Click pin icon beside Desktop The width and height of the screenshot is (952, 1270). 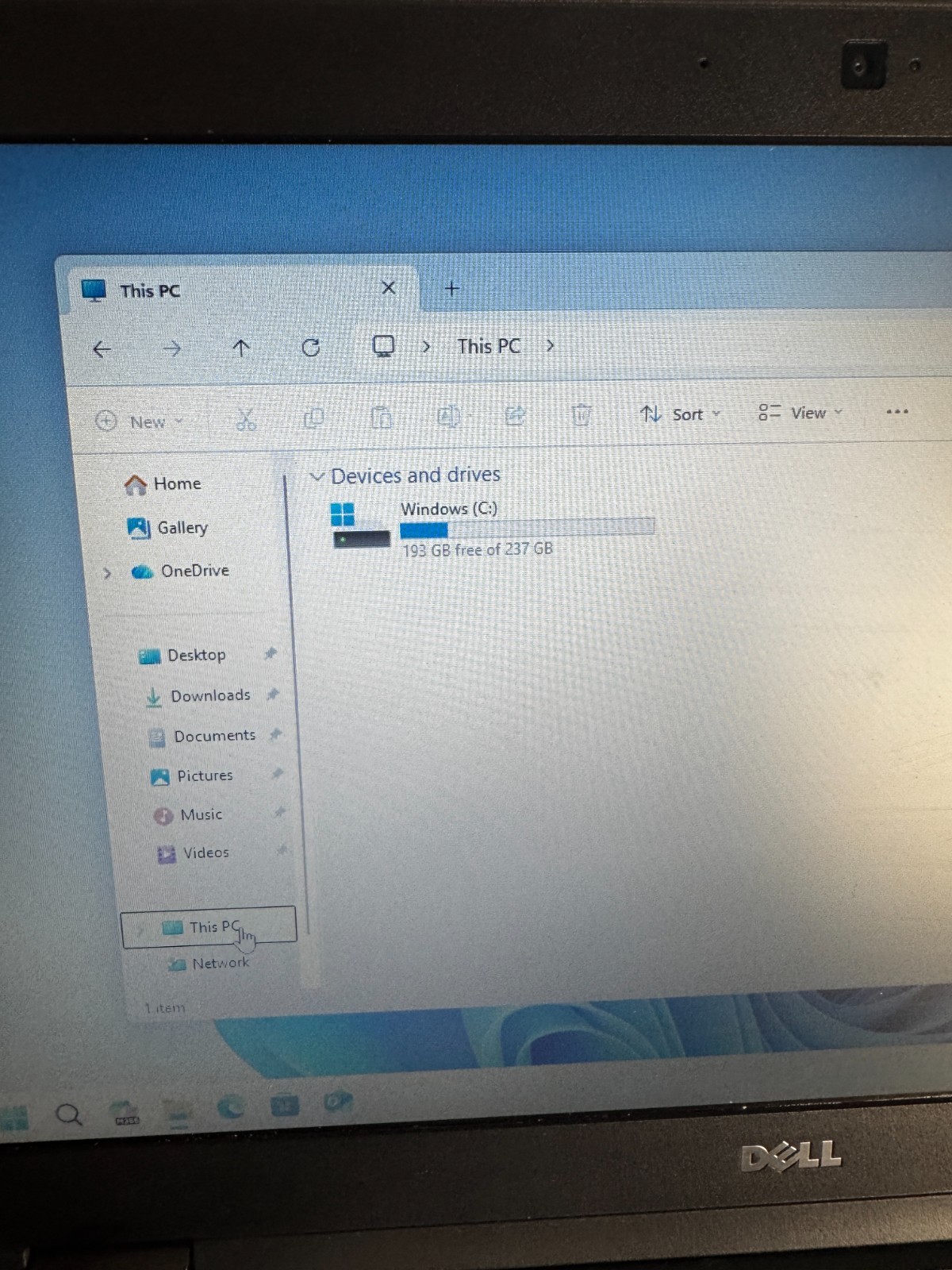271,653
